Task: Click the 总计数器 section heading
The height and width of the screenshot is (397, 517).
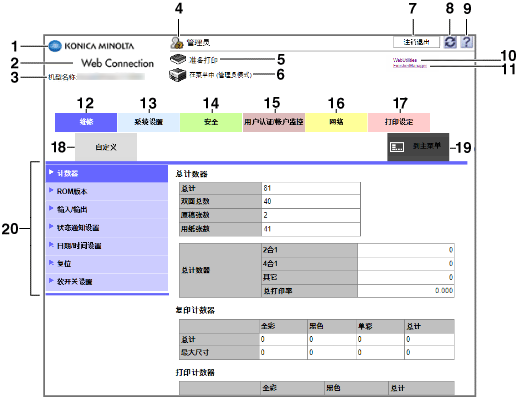Action: pyautogui.click(x=192, y=174)
